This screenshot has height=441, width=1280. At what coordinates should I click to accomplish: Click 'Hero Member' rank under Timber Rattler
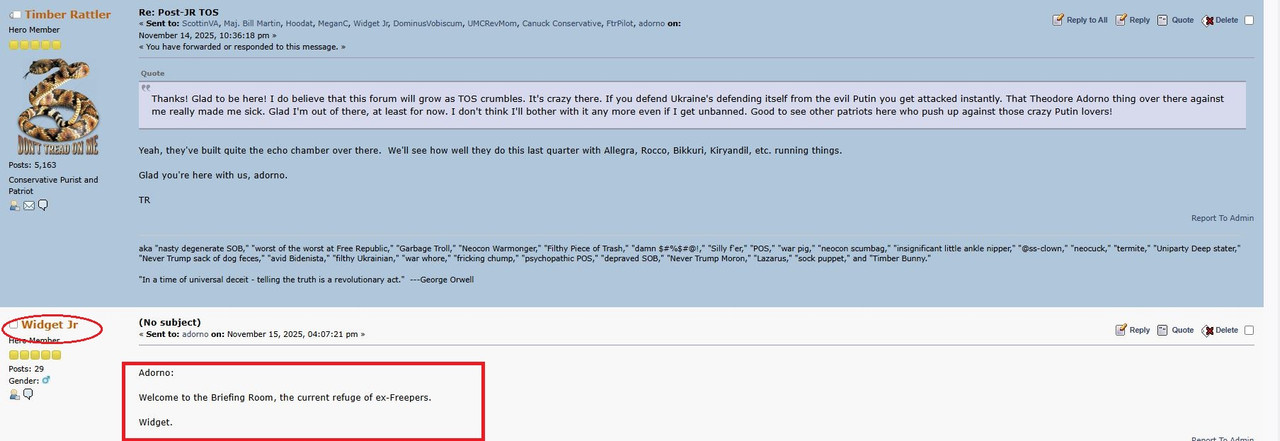[x=32, y=31]
